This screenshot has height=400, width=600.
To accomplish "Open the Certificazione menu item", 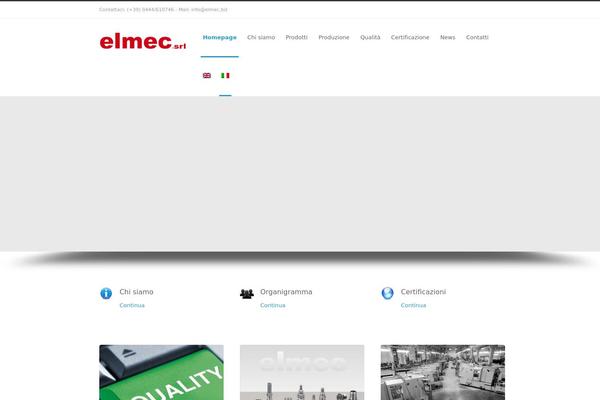I will [410, 38].
